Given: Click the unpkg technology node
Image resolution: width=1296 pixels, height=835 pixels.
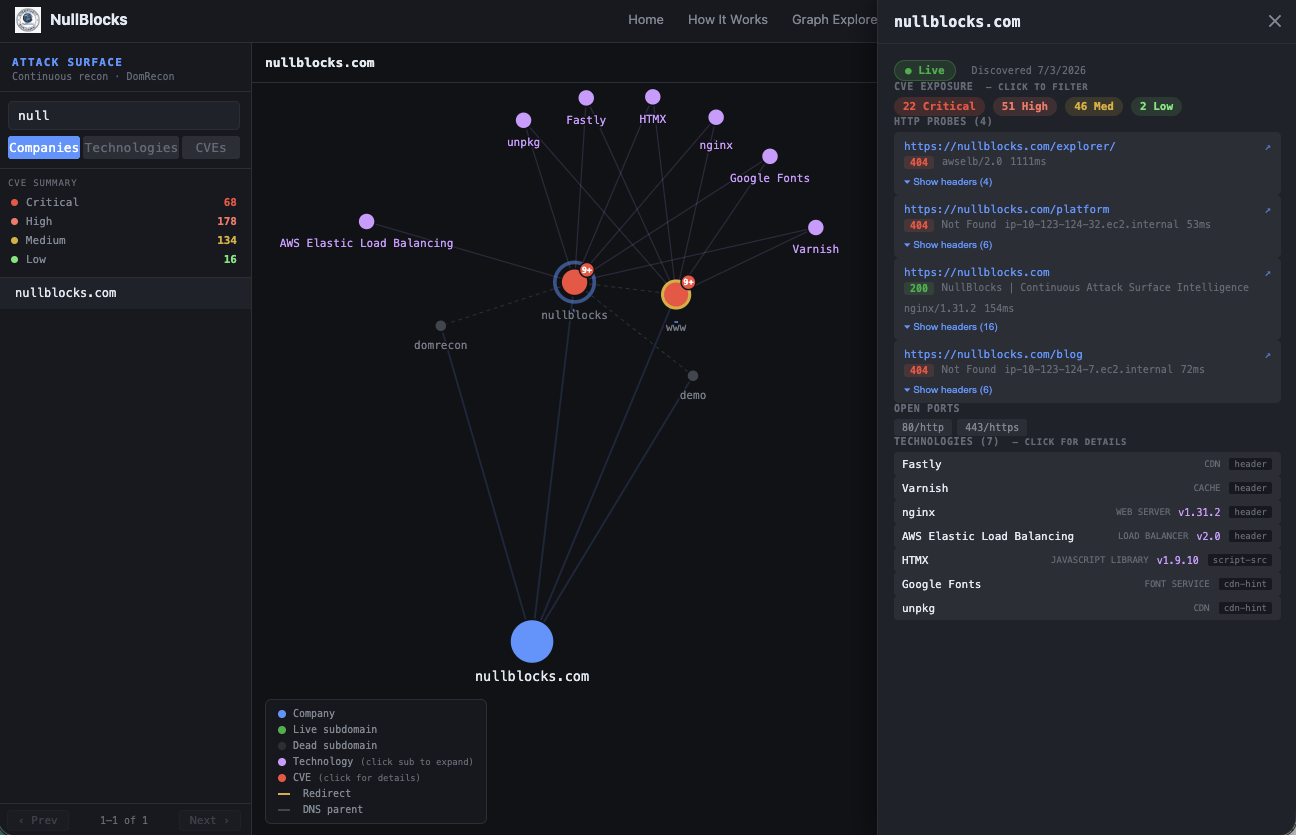Looking at the screenshot, I should pos(523,121).
